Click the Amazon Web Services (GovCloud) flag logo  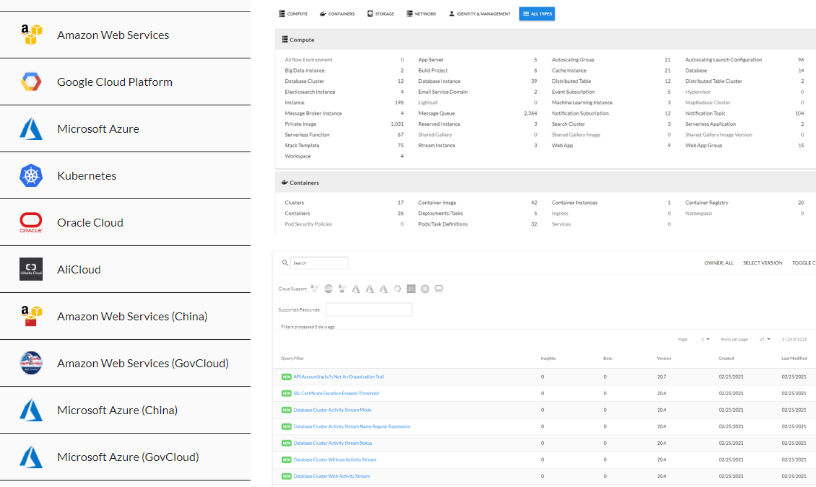click(x=31, y=363)
